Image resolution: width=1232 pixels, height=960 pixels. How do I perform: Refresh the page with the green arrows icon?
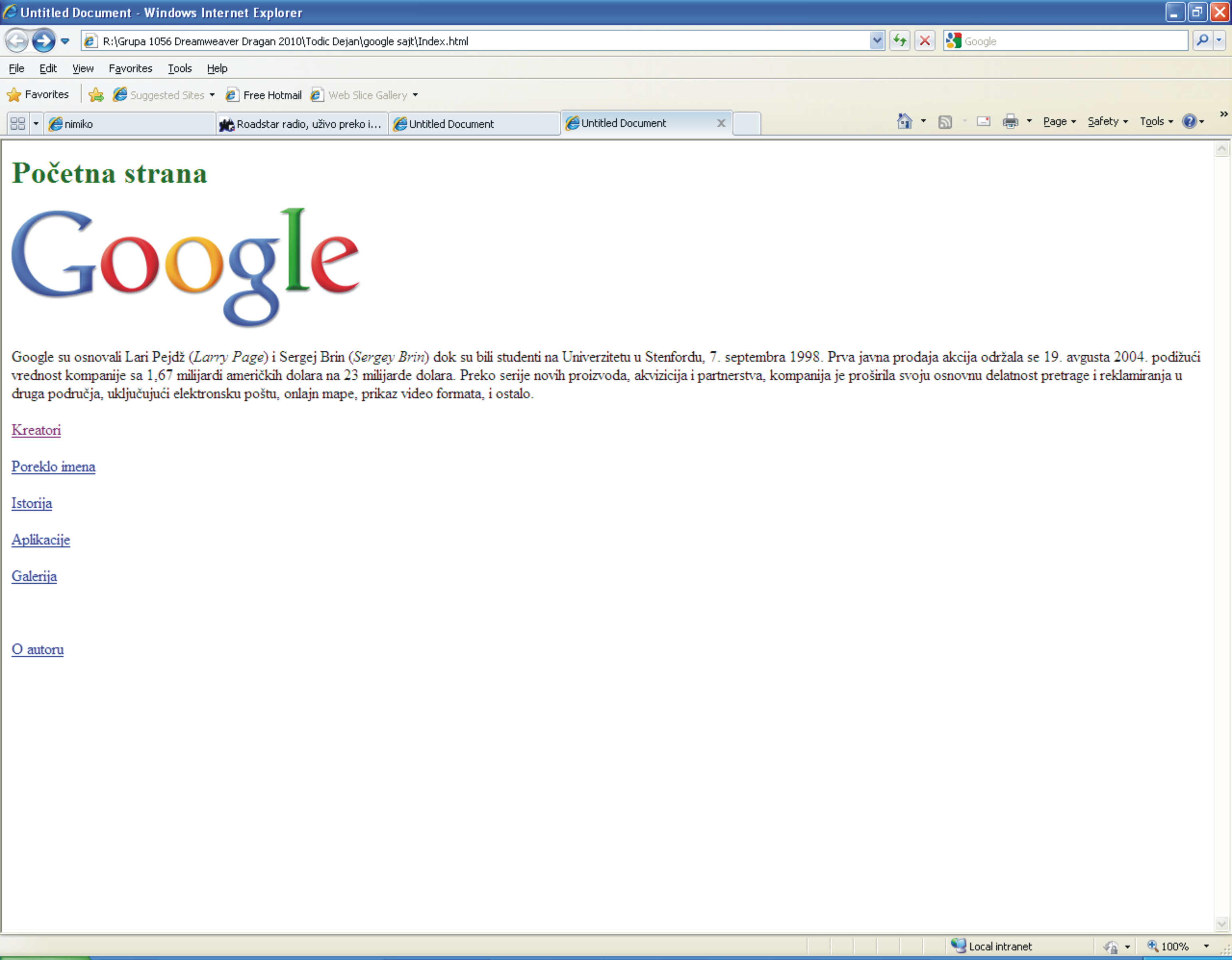[x=900, y=41]
